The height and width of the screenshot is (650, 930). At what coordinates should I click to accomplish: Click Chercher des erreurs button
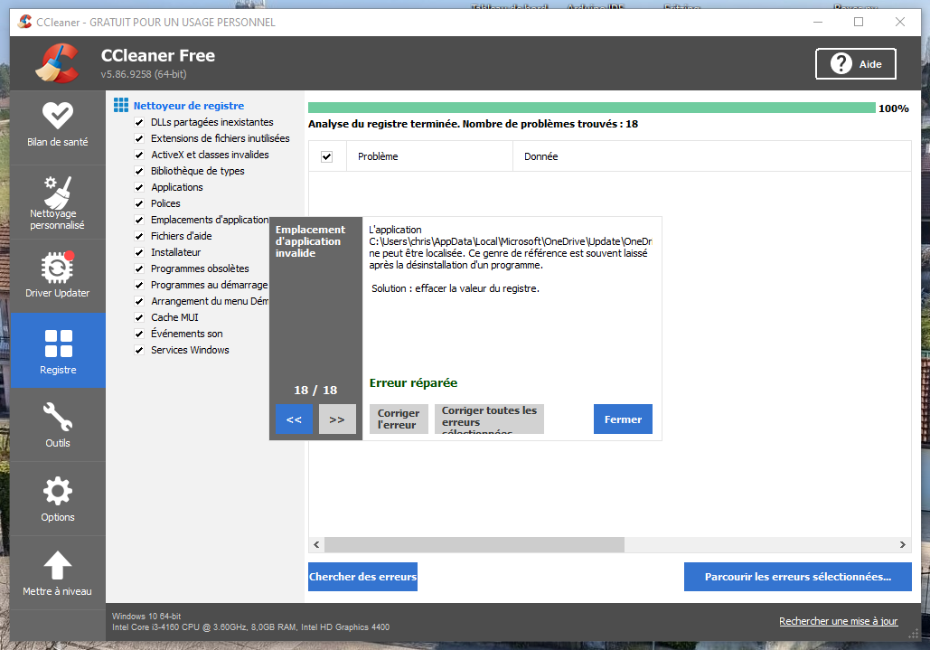[x=362, y=576]
